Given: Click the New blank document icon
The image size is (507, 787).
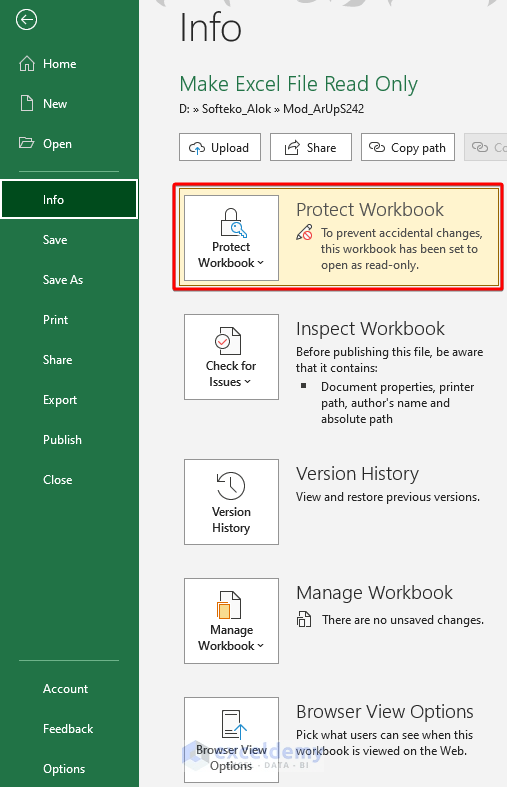Looking at the screenshot, I should 27,103.
